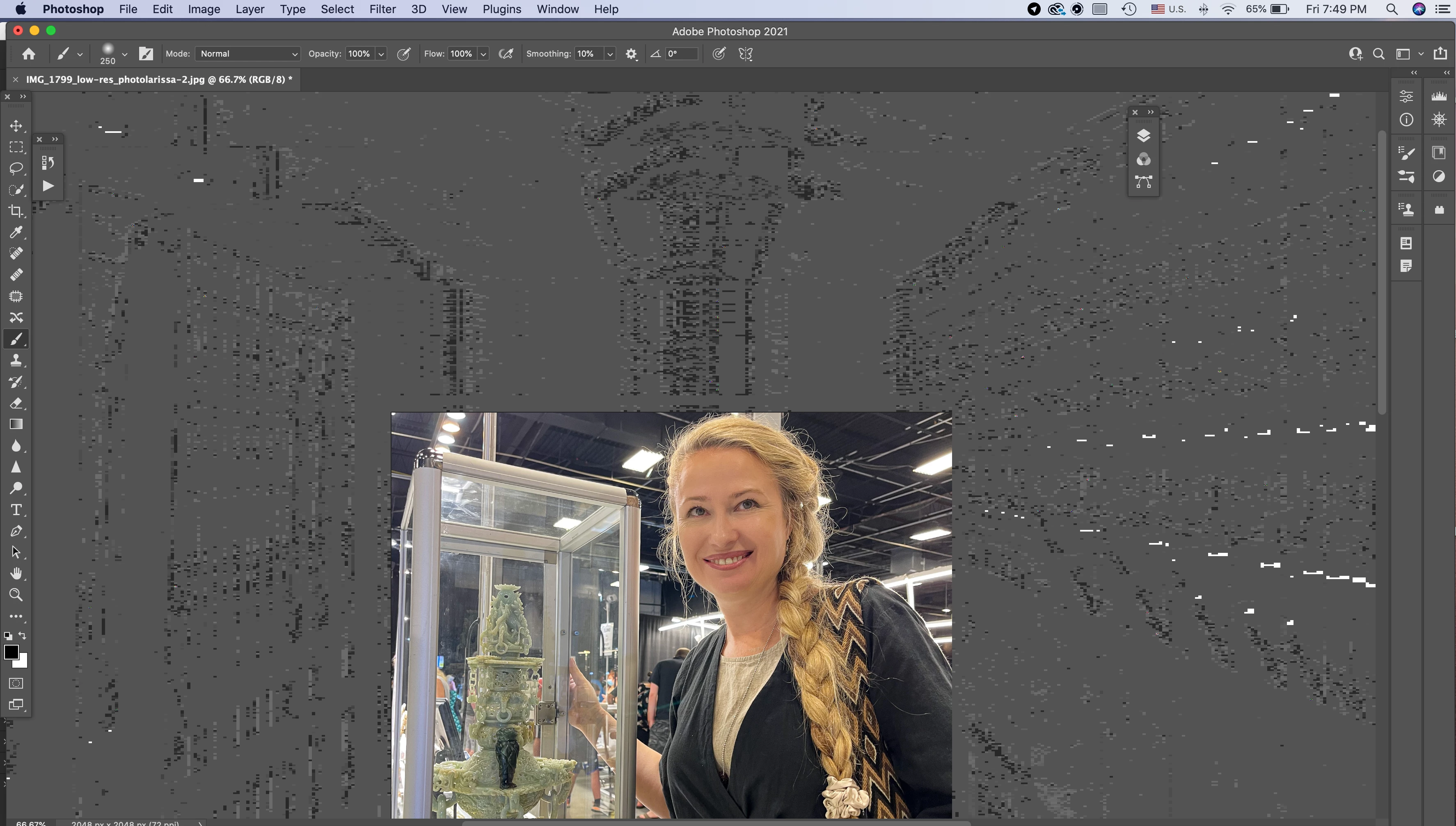Open the Layer menu
The image size is (1456, 826).
click(x=250, y=9)
